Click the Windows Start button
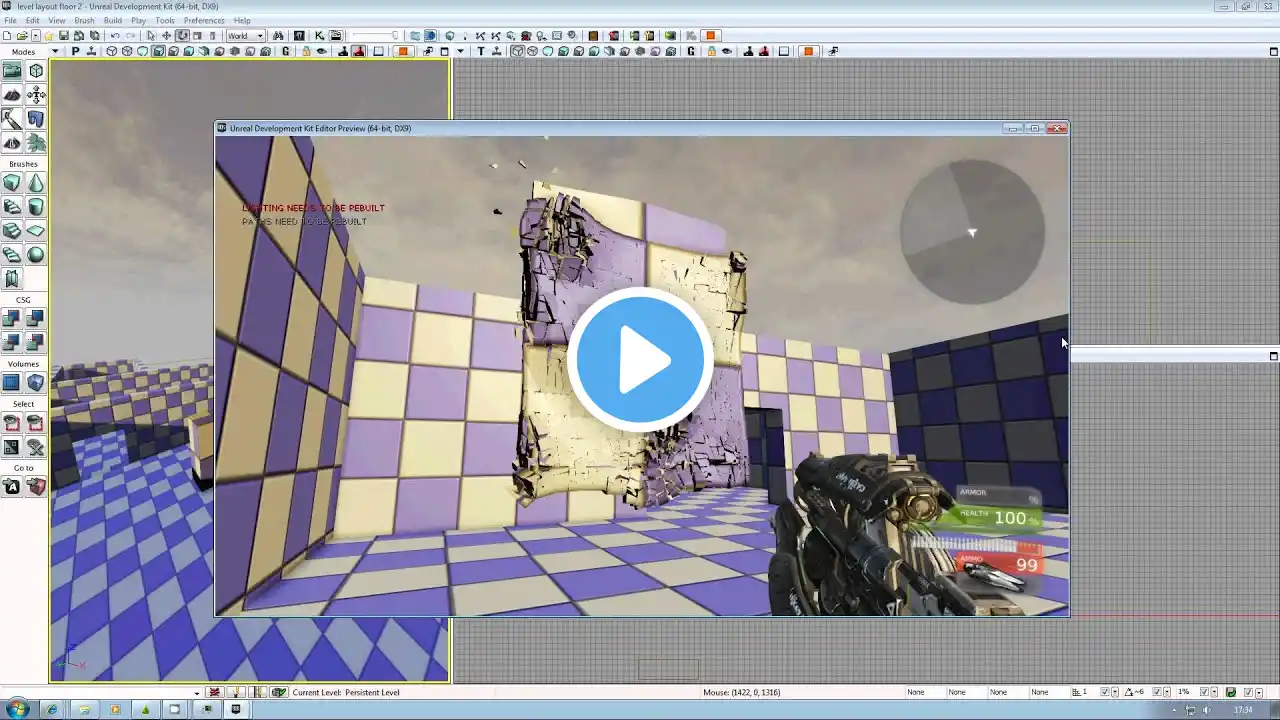1280x720 pixels. coord(18,710)
